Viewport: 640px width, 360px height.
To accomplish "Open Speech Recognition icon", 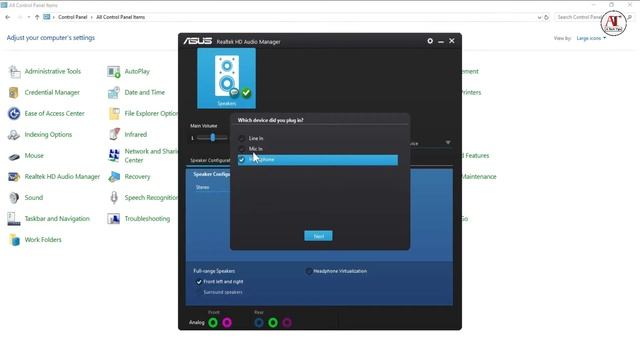I will pos(114,198).
